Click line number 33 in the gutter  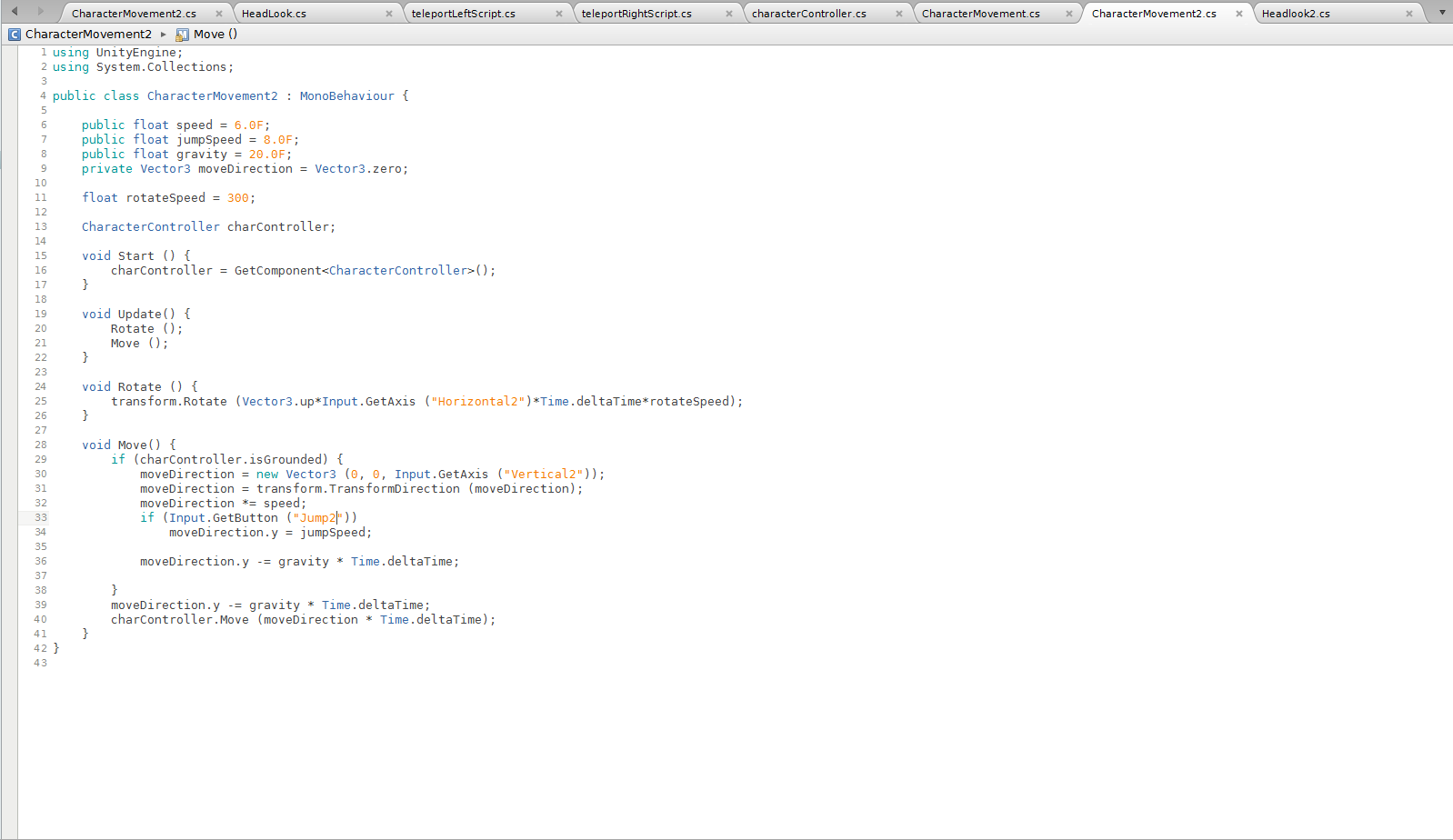(41, 518)
